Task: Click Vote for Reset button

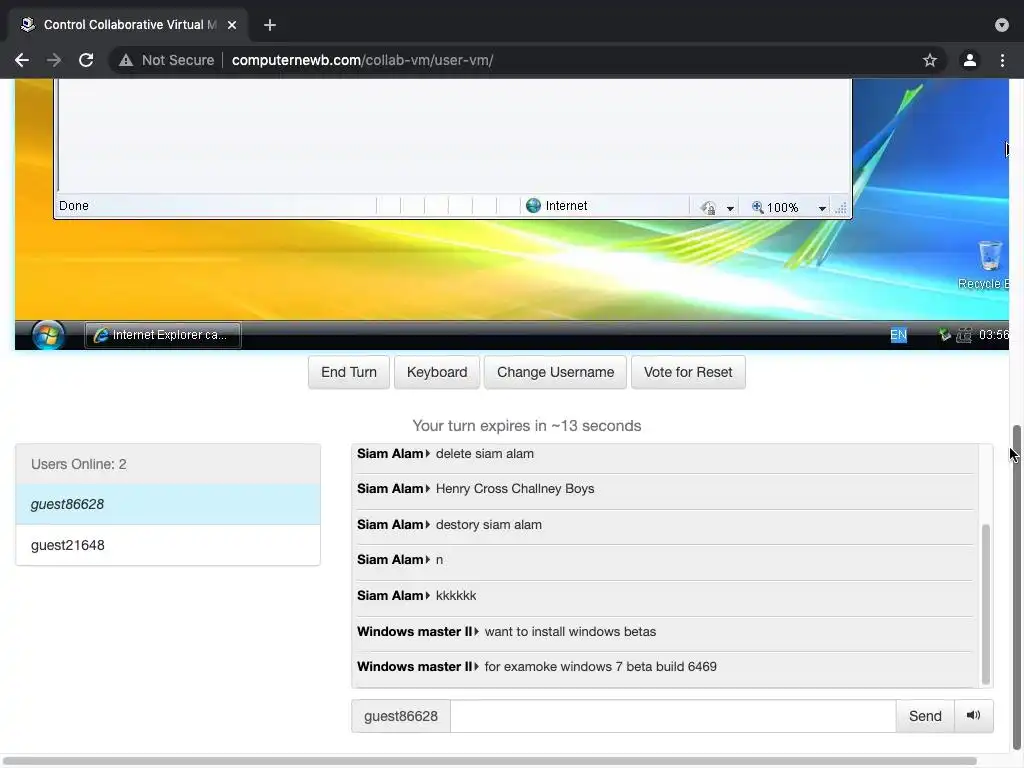Action: (x=688, y=372)
